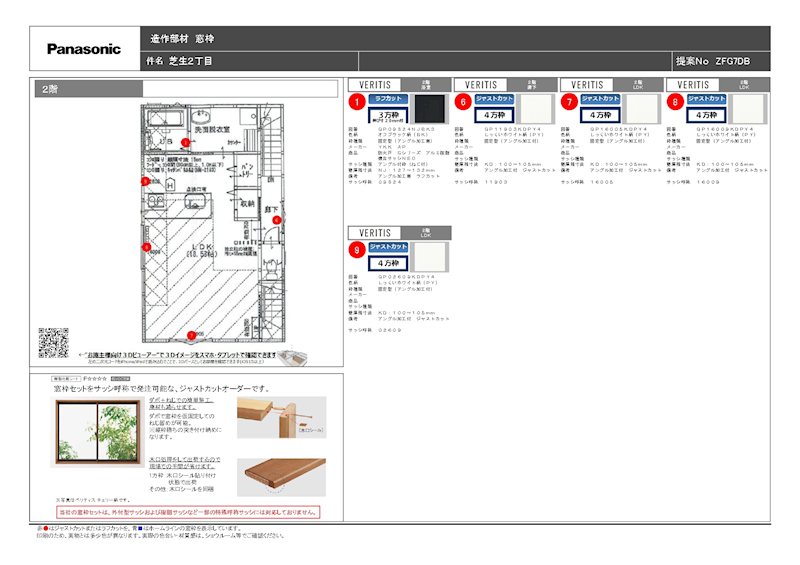Click the ジャストカット badge for item 7
Image resolution: width=800 pixels, height=565 pixels.
pos(601,99)
